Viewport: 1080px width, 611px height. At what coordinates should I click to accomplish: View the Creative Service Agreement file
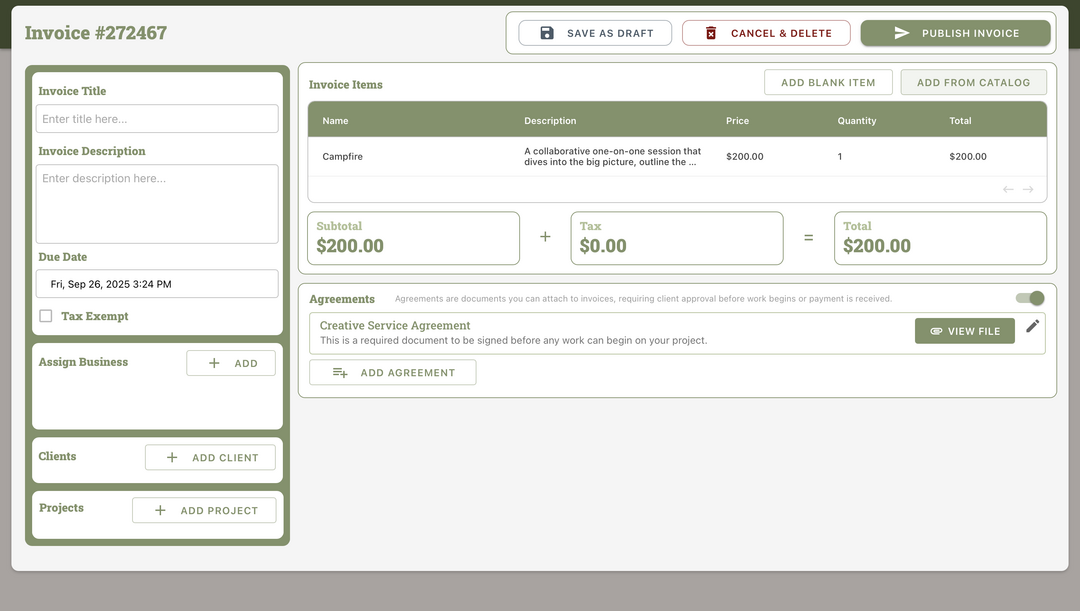point(964,331)
